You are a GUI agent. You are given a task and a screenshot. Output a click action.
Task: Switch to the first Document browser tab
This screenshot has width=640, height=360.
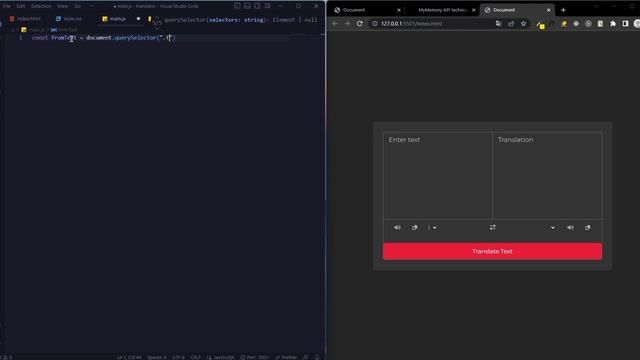tap(366, 10)
